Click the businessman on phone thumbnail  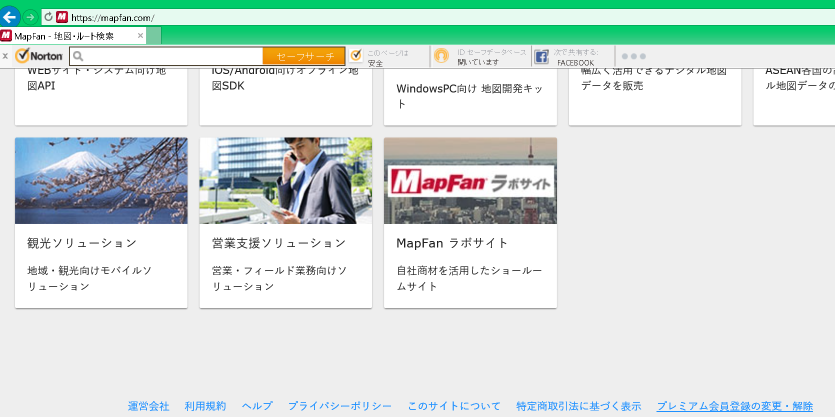coord(286,181)
